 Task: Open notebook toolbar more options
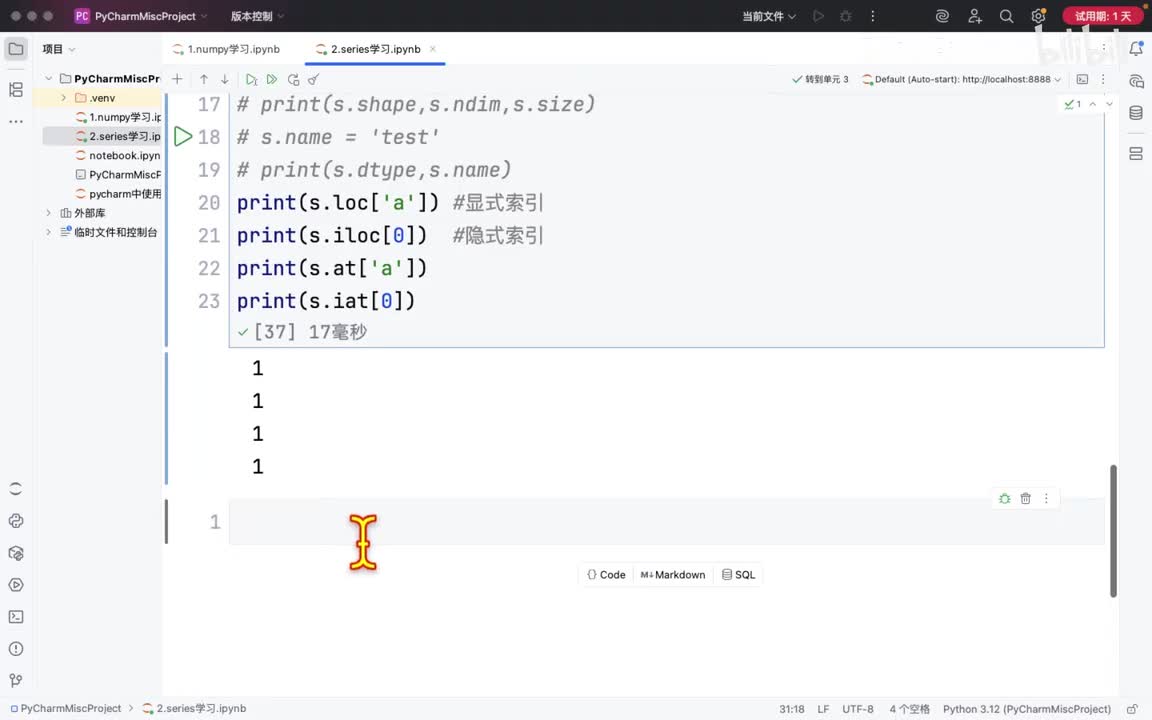tap(1103, 79)
